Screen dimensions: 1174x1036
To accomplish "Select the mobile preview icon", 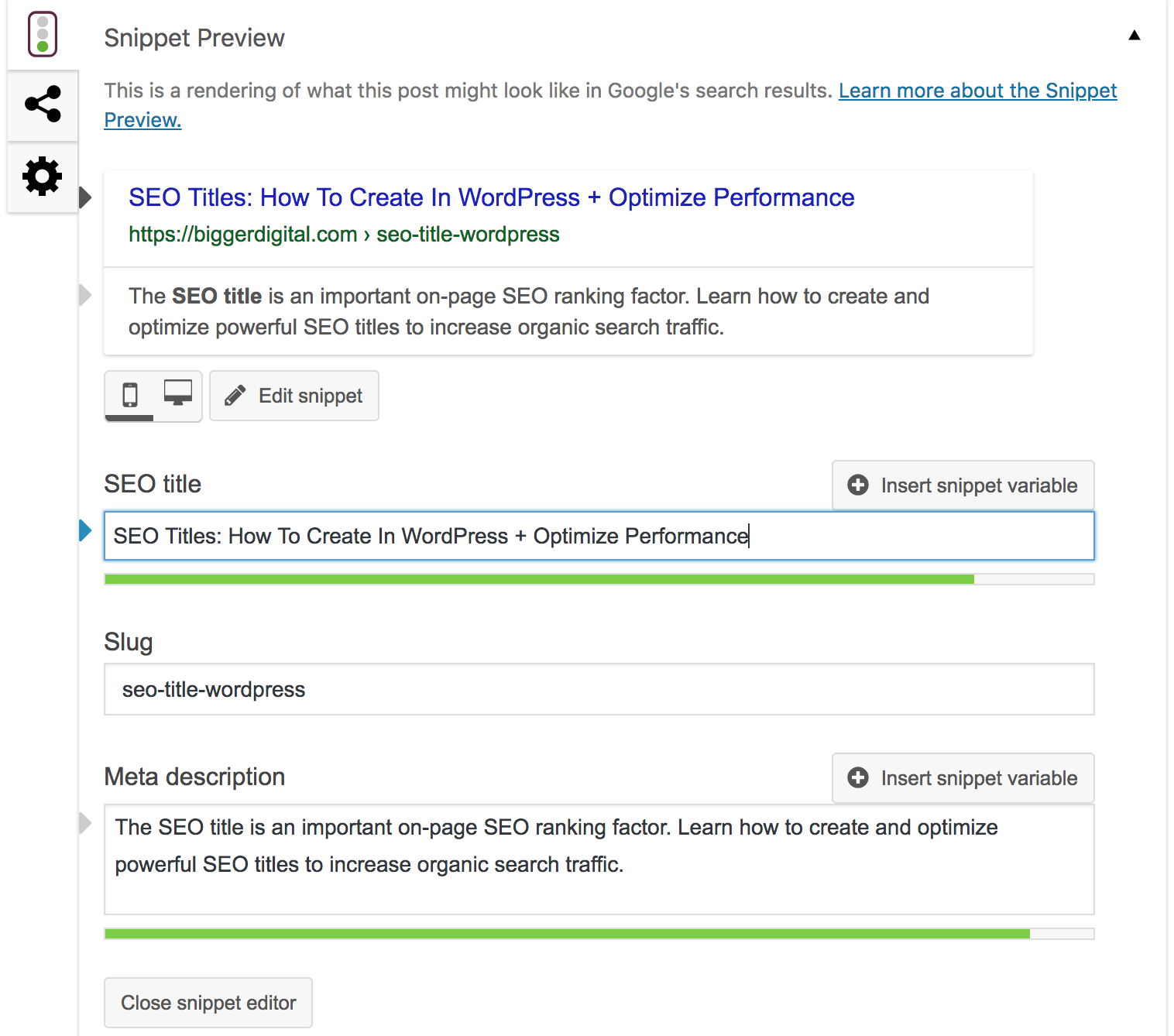I will coord(130,395).
